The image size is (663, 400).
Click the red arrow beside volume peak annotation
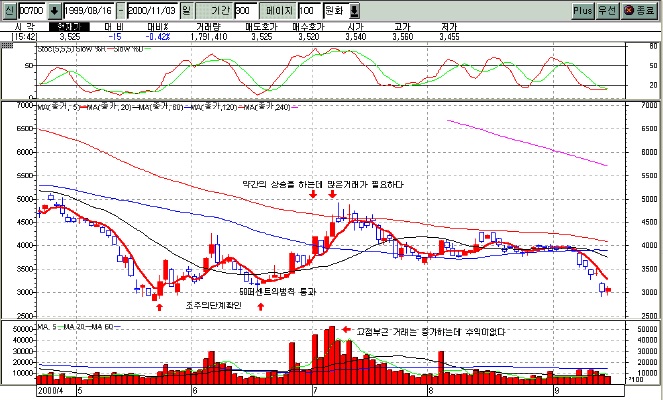click(347, 329)
